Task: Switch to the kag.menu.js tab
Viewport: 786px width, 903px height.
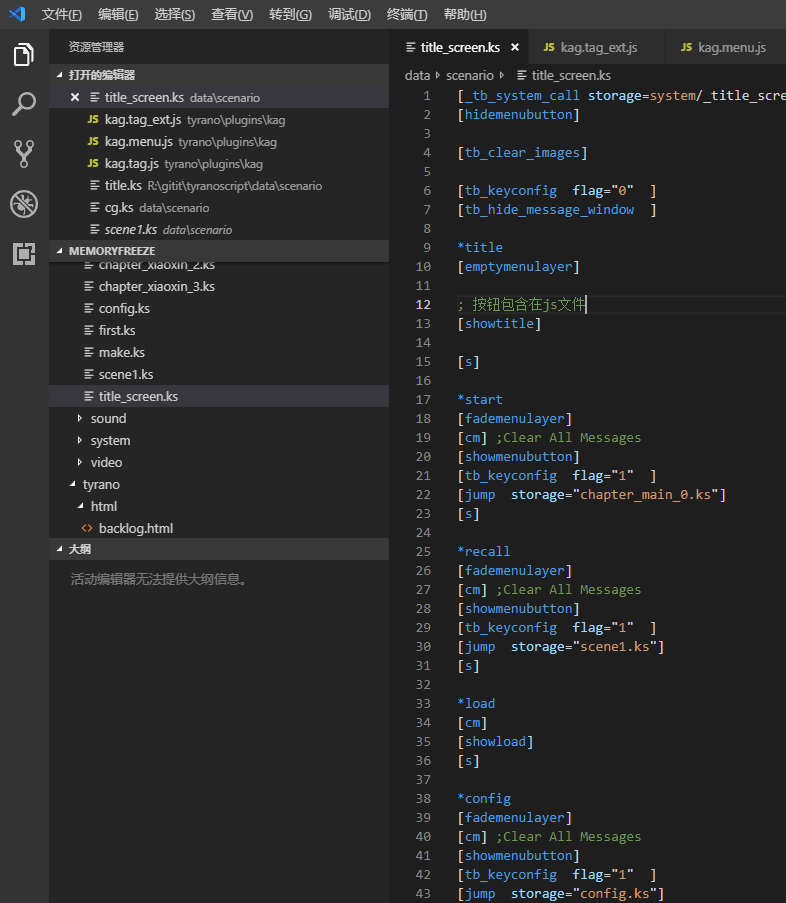Action: click(731, 47)
